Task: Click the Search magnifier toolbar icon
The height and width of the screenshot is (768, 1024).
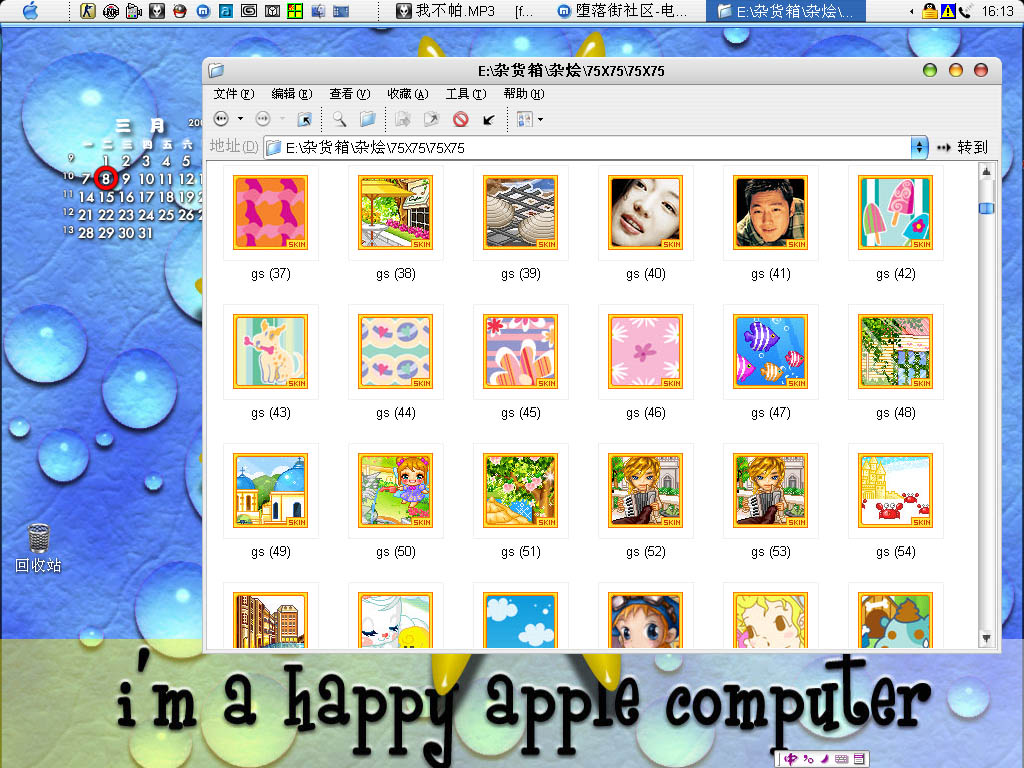Action: (340, 119)
